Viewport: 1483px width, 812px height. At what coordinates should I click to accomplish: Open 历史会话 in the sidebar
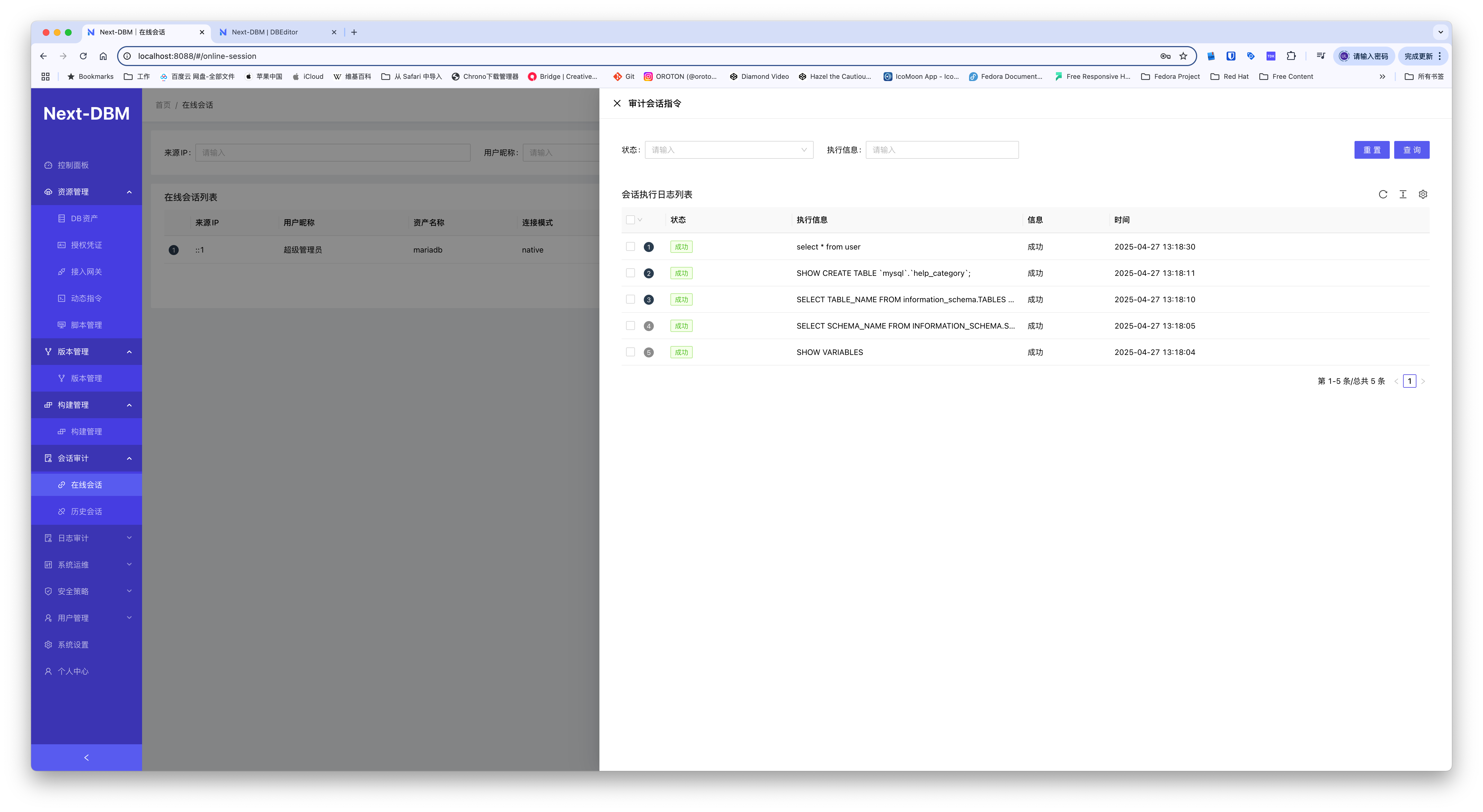86,511
